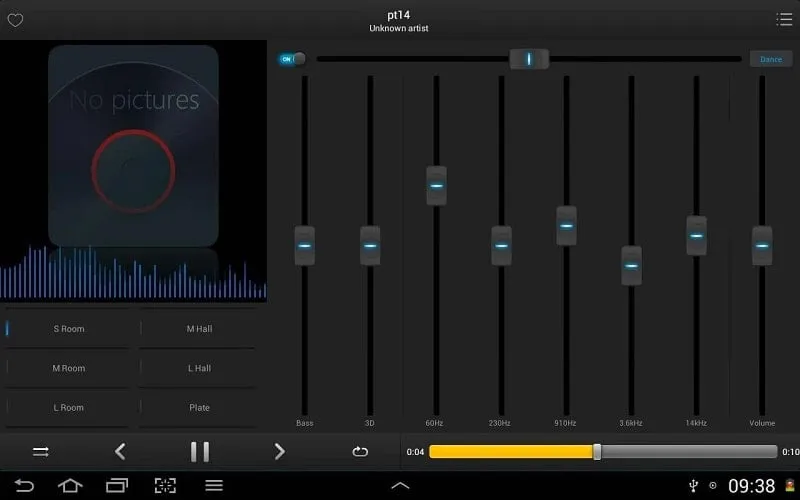The image size is (800, 500).
Task: Go to the Android home screen
Action: point(70,486)
